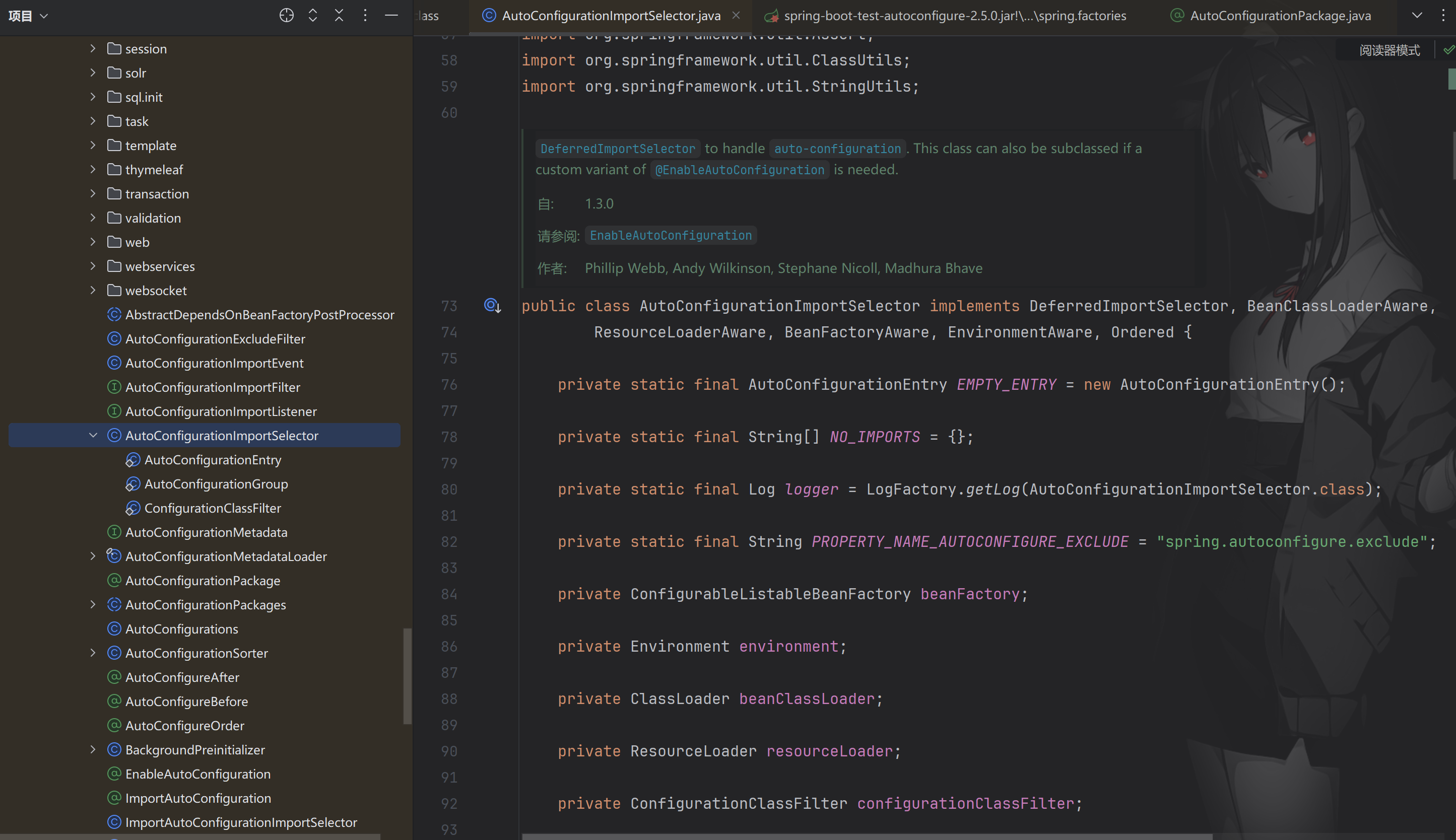Click the collapse all tree icon
The width and height of the screenshot is (1456, 840).
coord(339,16)
